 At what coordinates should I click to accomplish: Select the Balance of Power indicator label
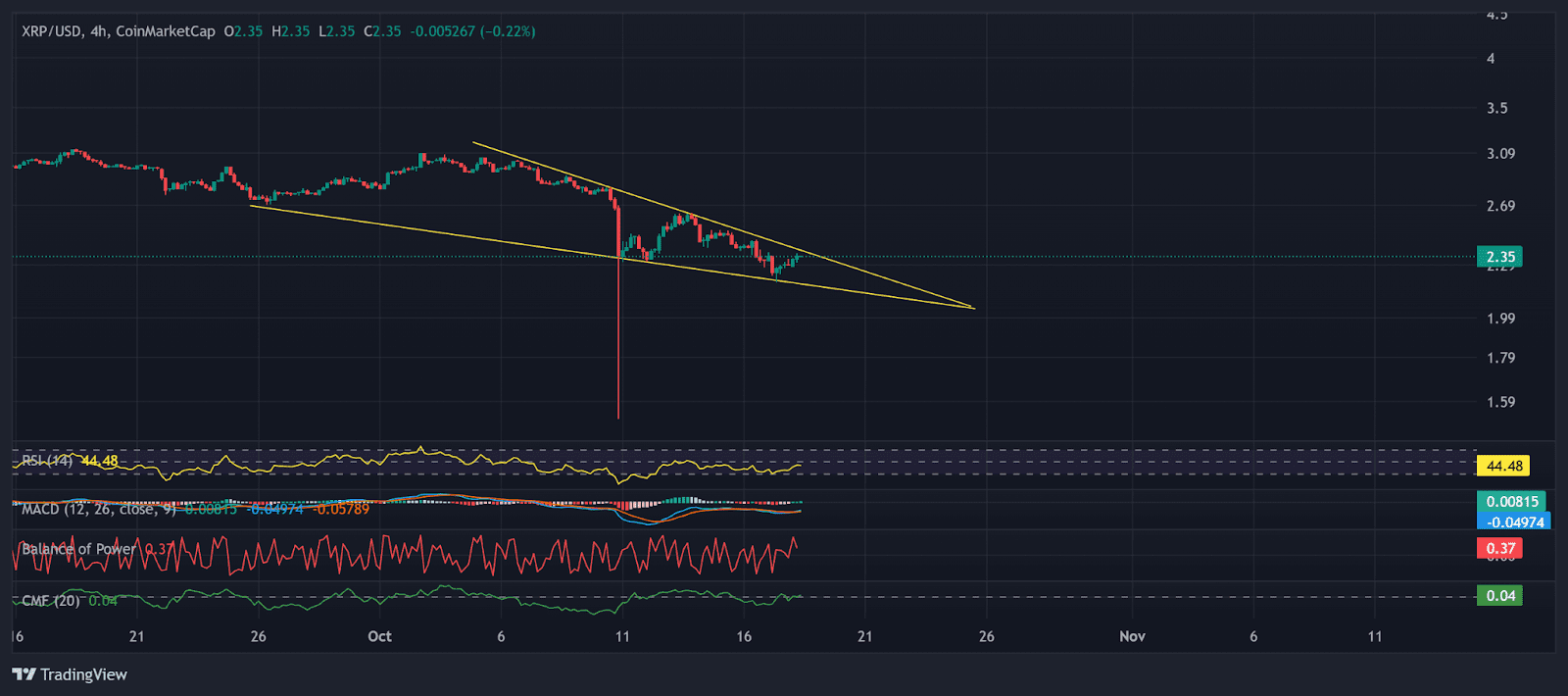tap(78, 549)
